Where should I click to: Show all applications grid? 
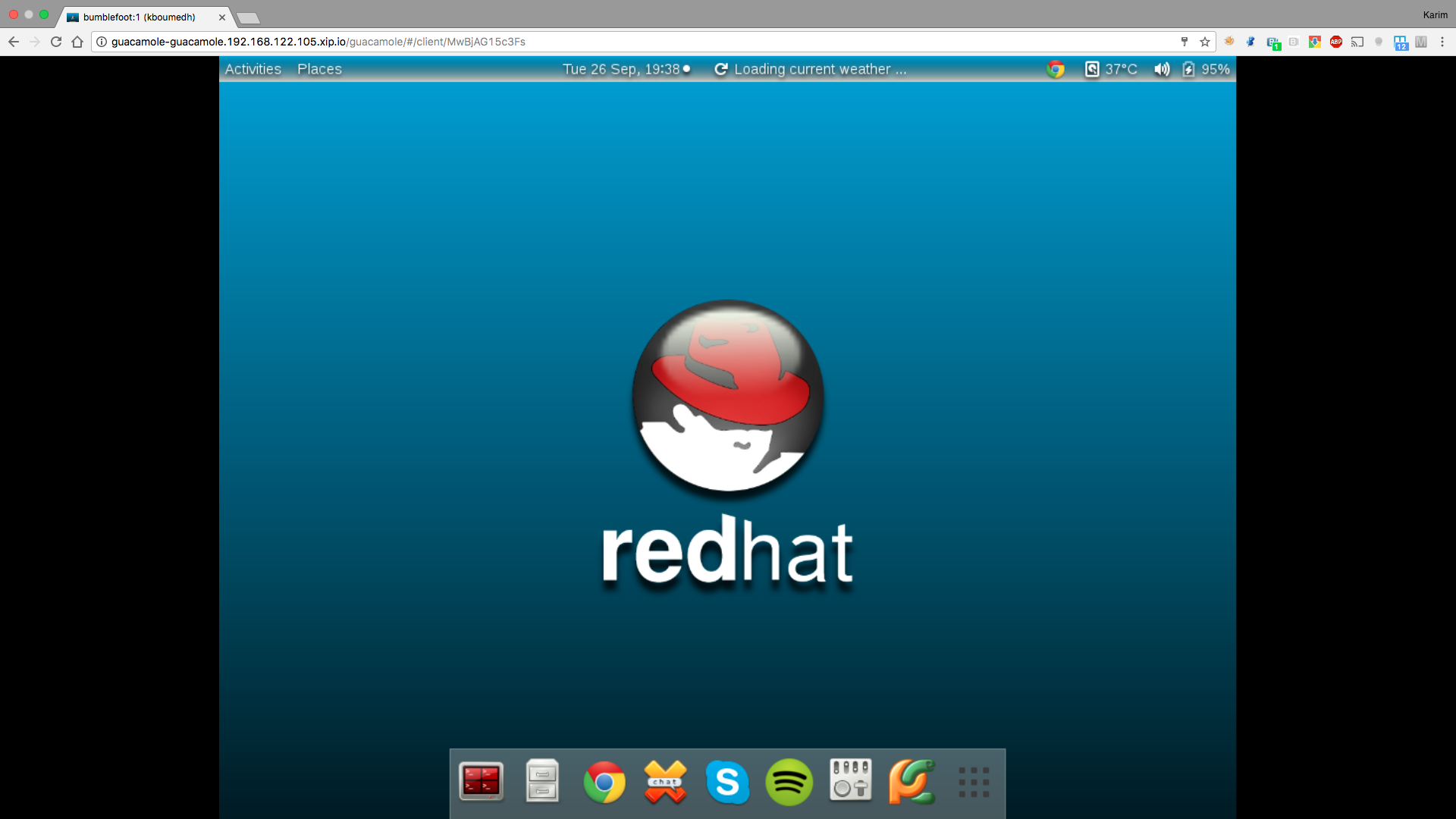974,782
